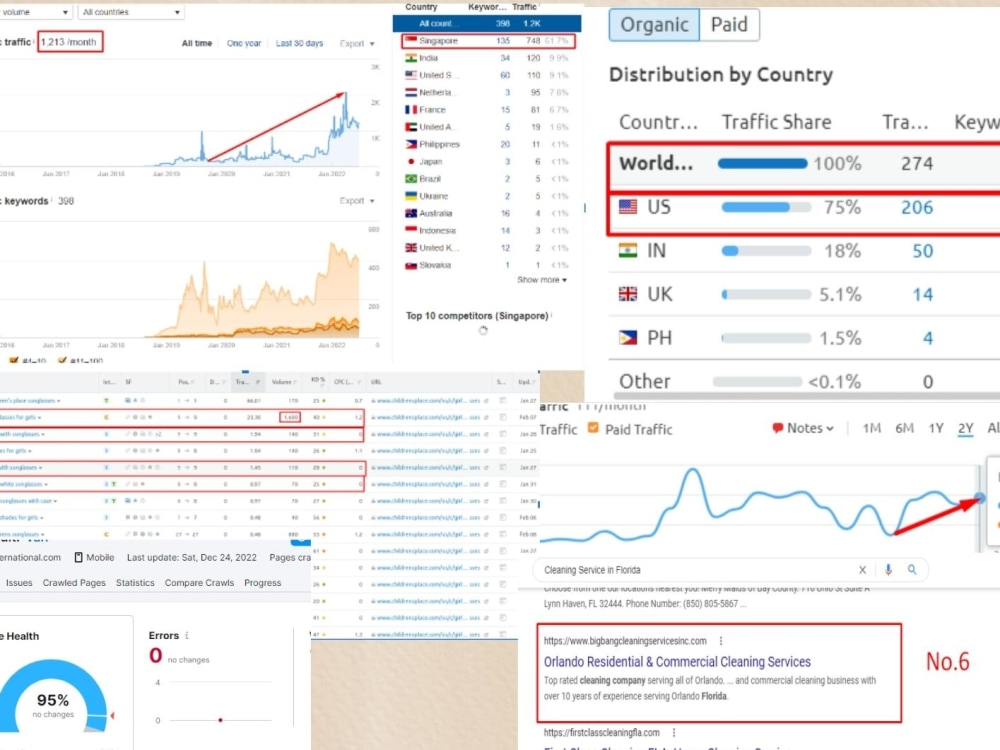Click the Slovakia flag icon
This screenshot has width=1000, height=750.
pyautogui.click(x=411, y=265)
